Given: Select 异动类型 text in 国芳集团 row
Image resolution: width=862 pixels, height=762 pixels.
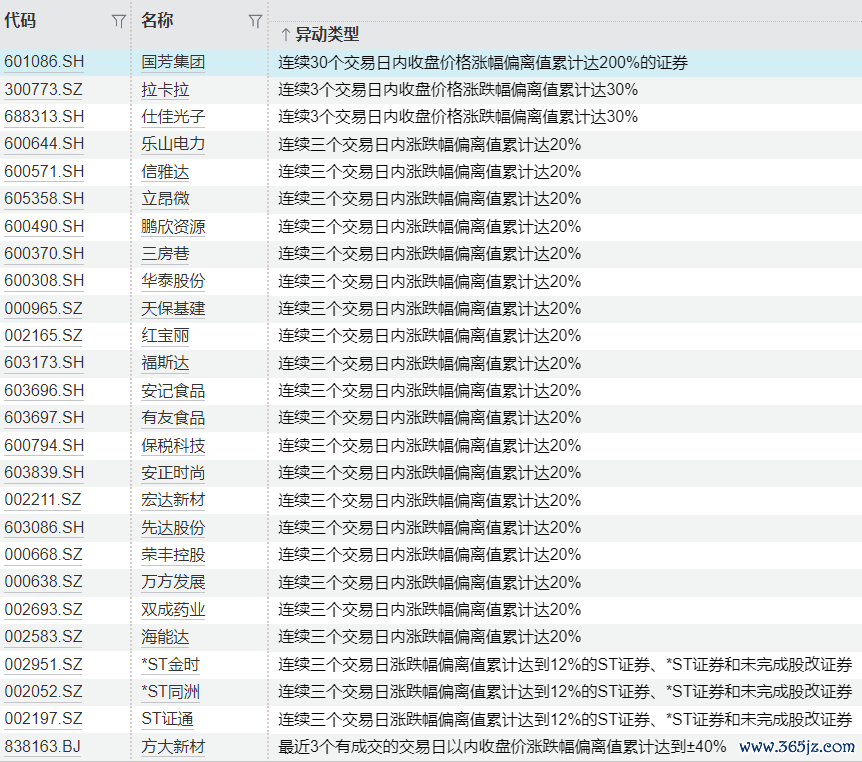Looking at the screenshot, I should (x=483, y=62).
